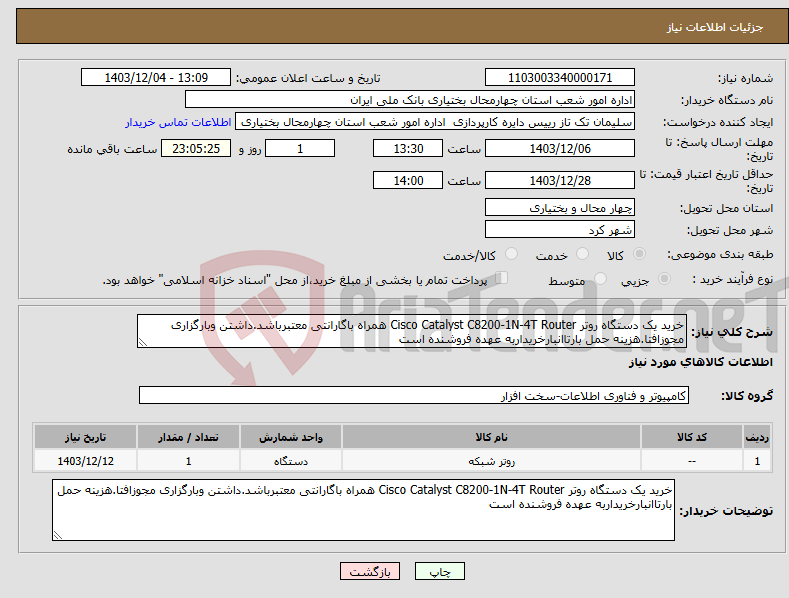This screenshot has height=598, width=789.
Task: Click the شماره نیاز field 1103003340000171
Action: tap(560, 78)
